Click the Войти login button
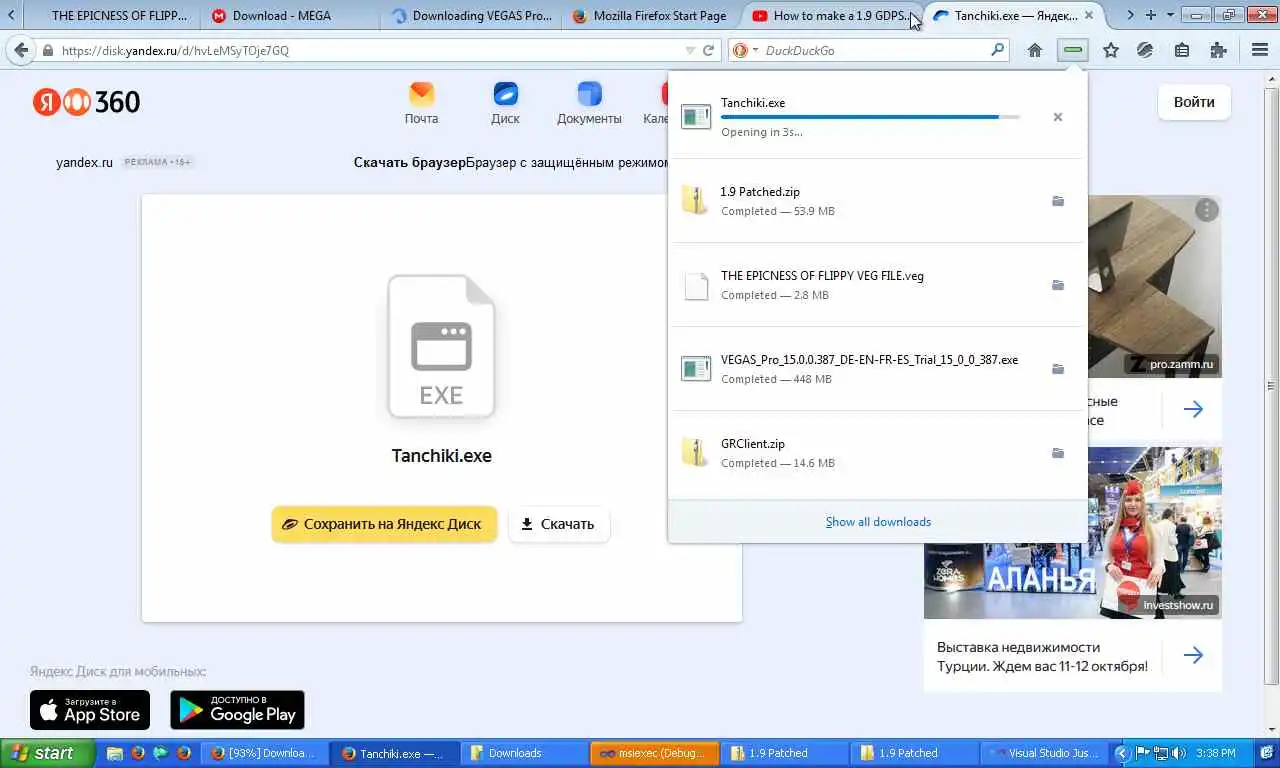Screen dimensions: 1280x768 [x=1194, y=102]
